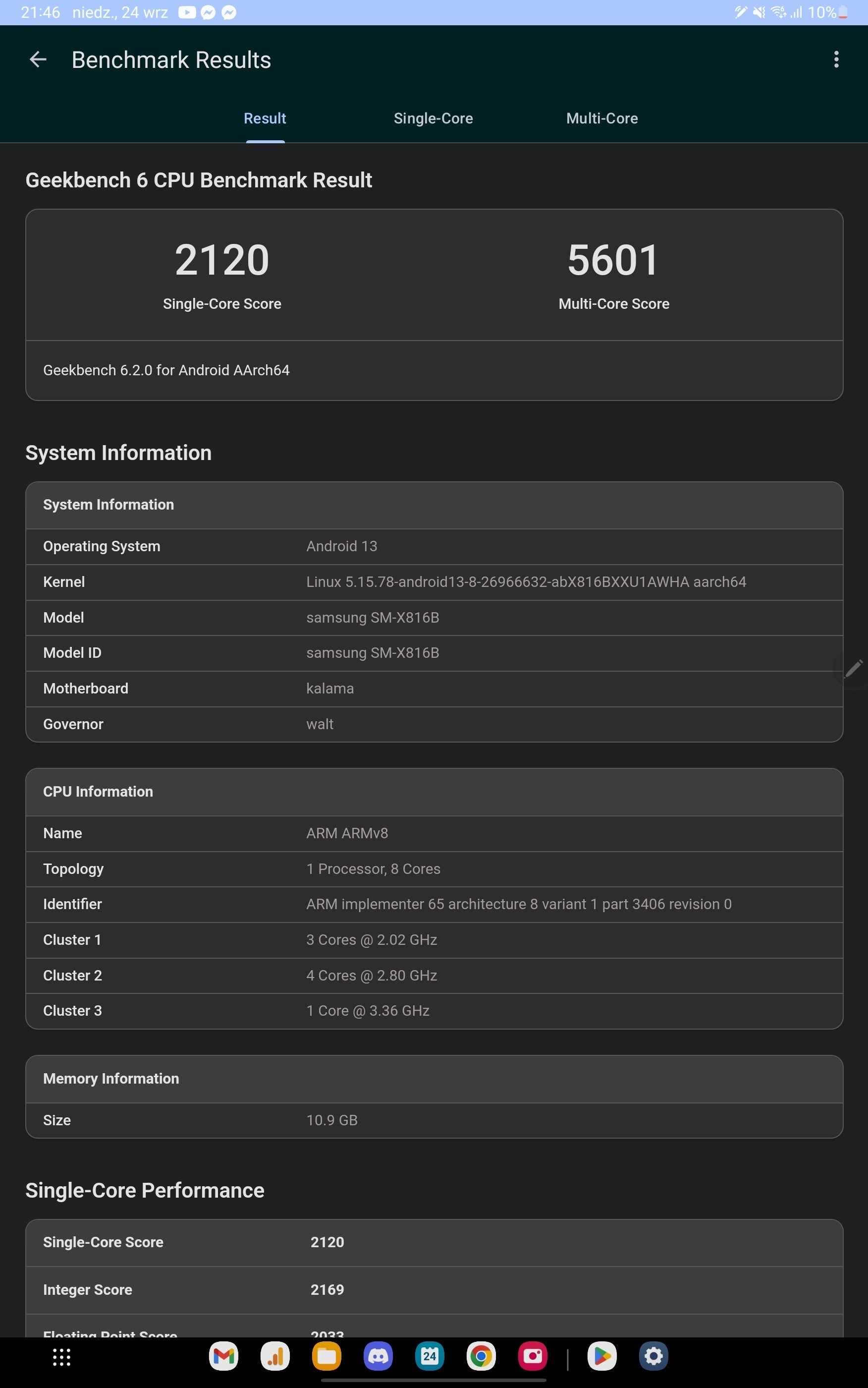
Task: Open the pink camera recorder app
Action: (x=533, y=1356)
